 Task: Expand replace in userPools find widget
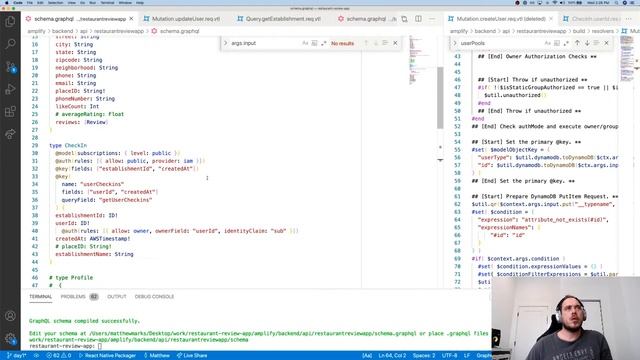coord(455,43)
